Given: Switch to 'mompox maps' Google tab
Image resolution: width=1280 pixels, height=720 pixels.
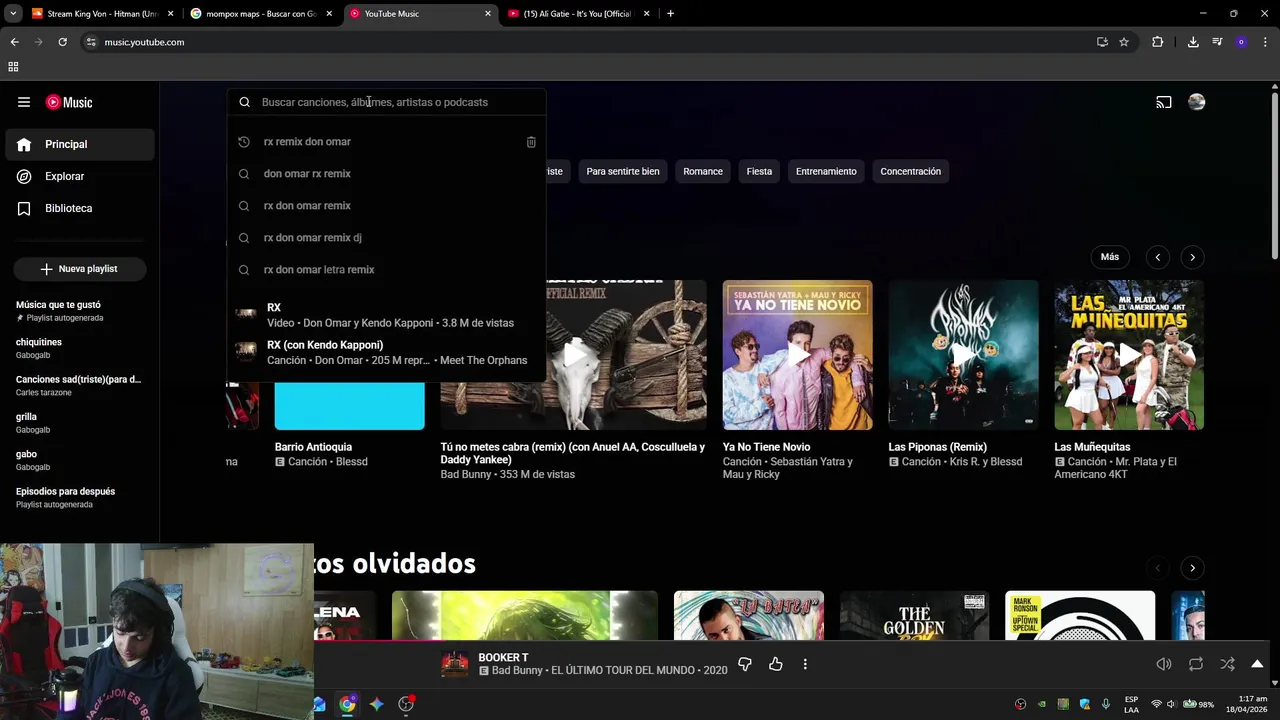Looking at the screenshot, I should 261,14.
